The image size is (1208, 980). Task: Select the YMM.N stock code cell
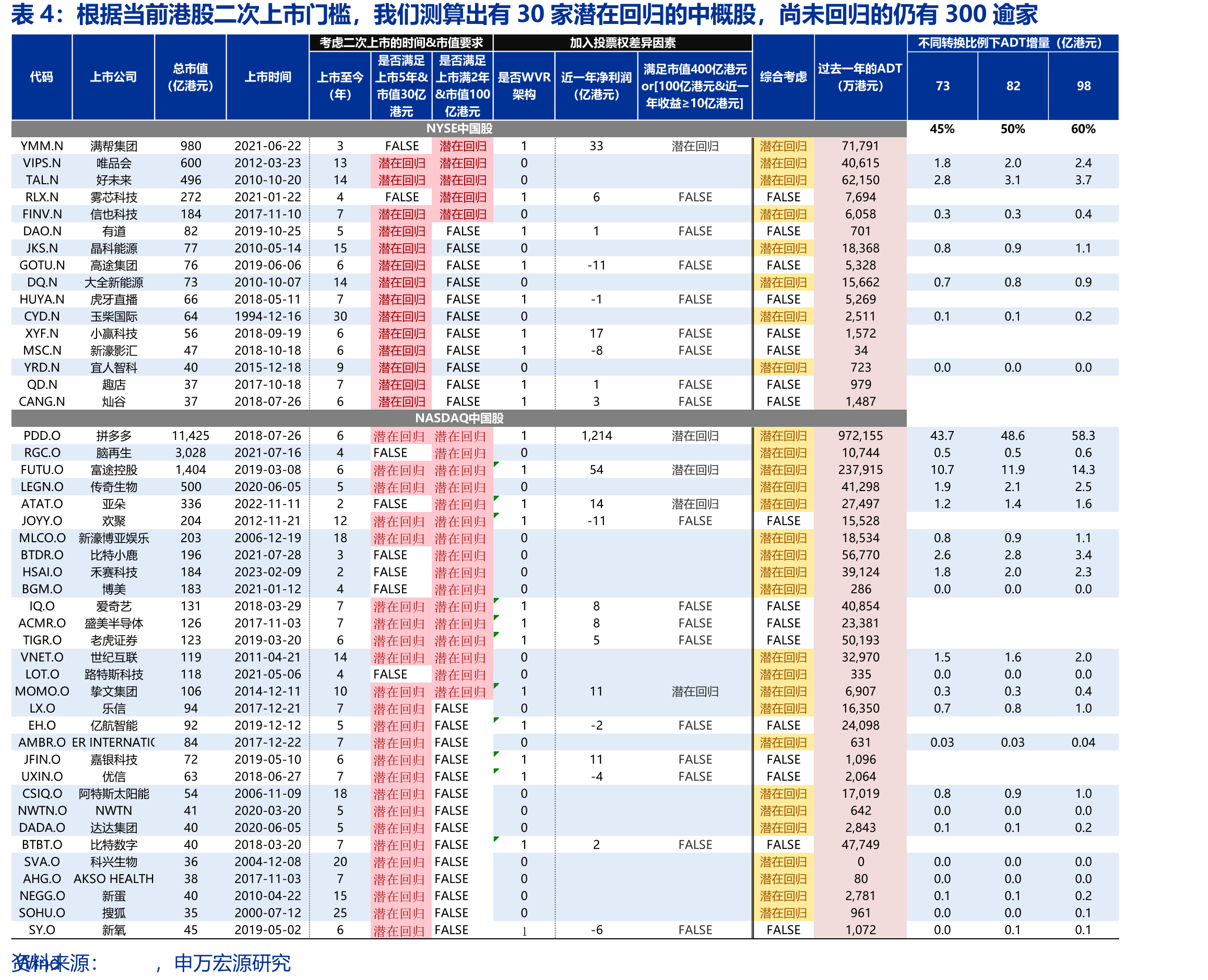coord(42,146)
